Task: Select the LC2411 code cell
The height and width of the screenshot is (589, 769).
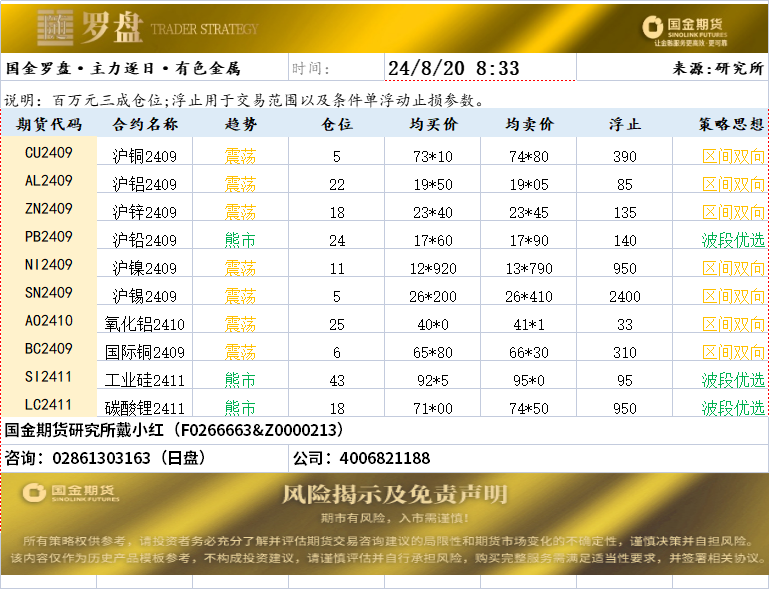Action: coord(49,403)
